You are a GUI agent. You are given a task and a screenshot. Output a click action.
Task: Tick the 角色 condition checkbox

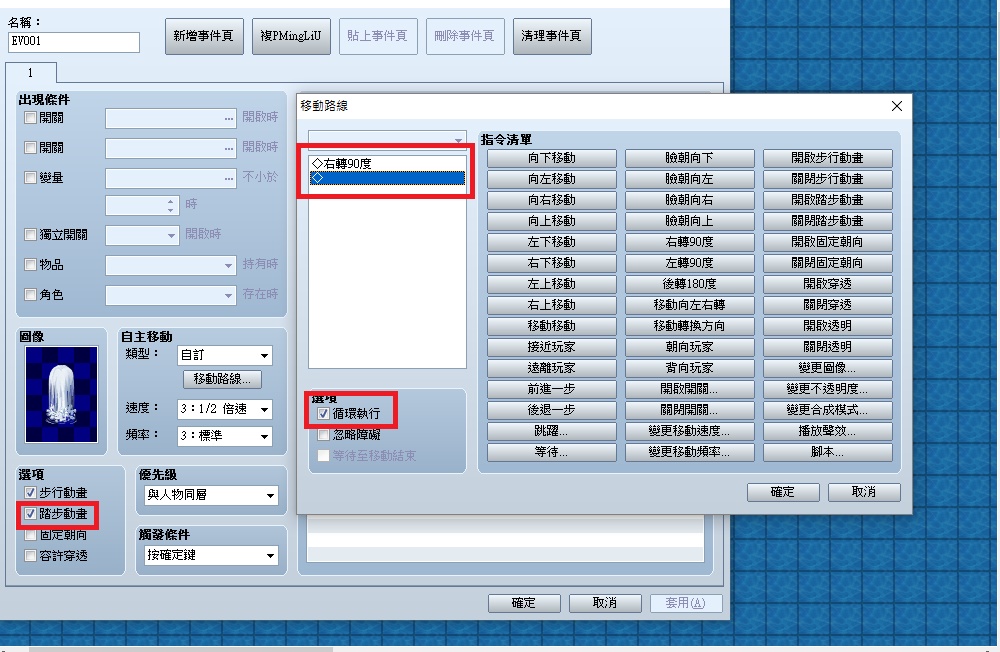pyautogui.click(x=30, y=295)
